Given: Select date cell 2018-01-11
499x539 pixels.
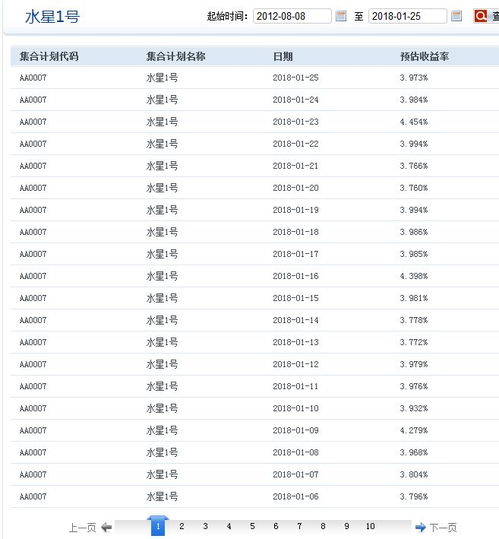Looking at the screenshot, I should coord(296,386).
